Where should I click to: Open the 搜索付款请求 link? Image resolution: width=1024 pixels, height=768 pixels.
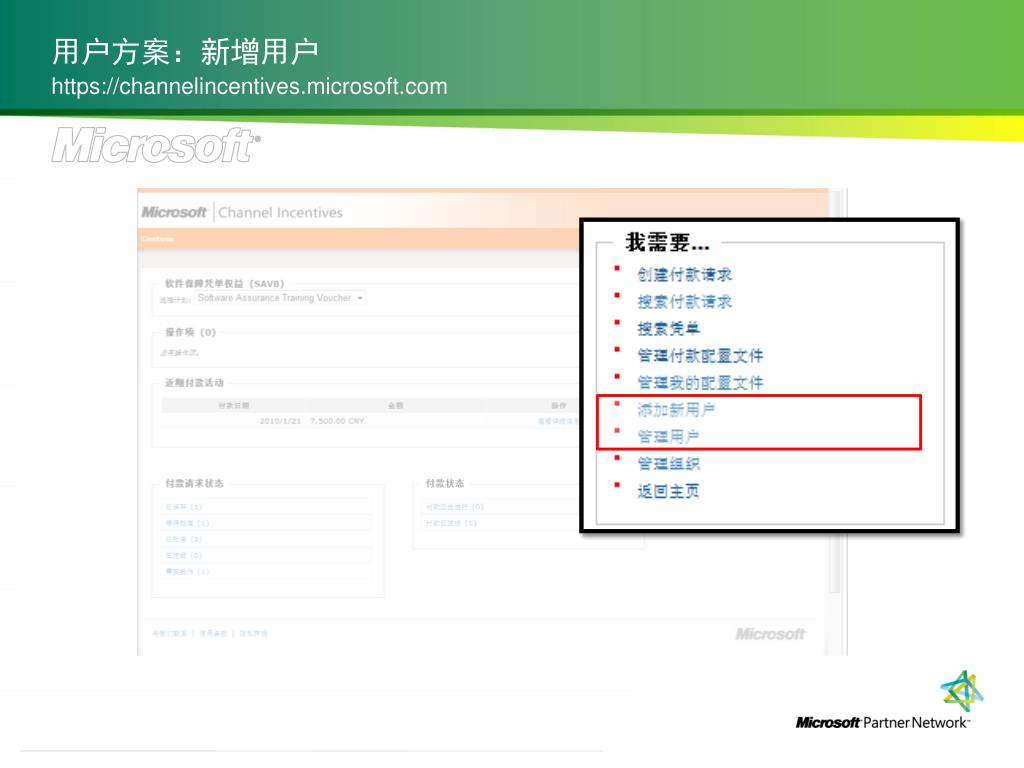684,301
